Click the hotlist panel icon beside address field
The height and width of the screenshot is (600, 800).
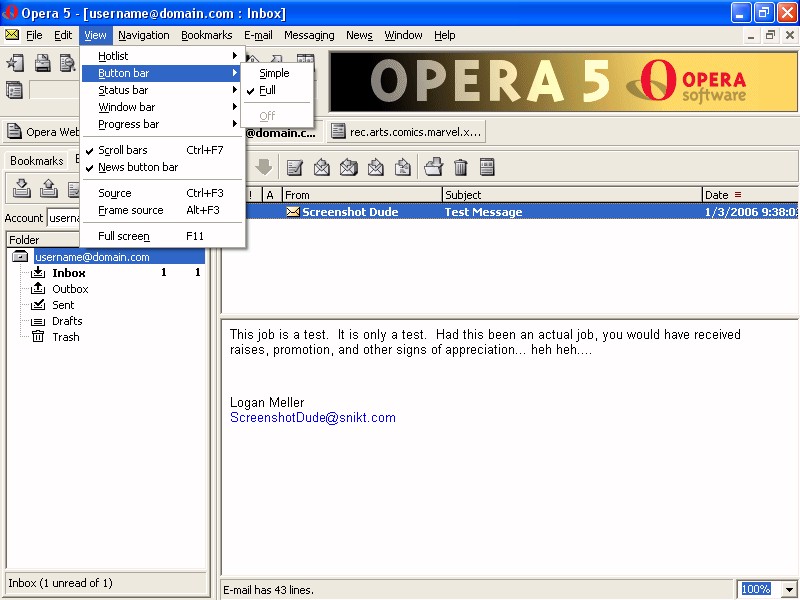click(x=14, y=90)
